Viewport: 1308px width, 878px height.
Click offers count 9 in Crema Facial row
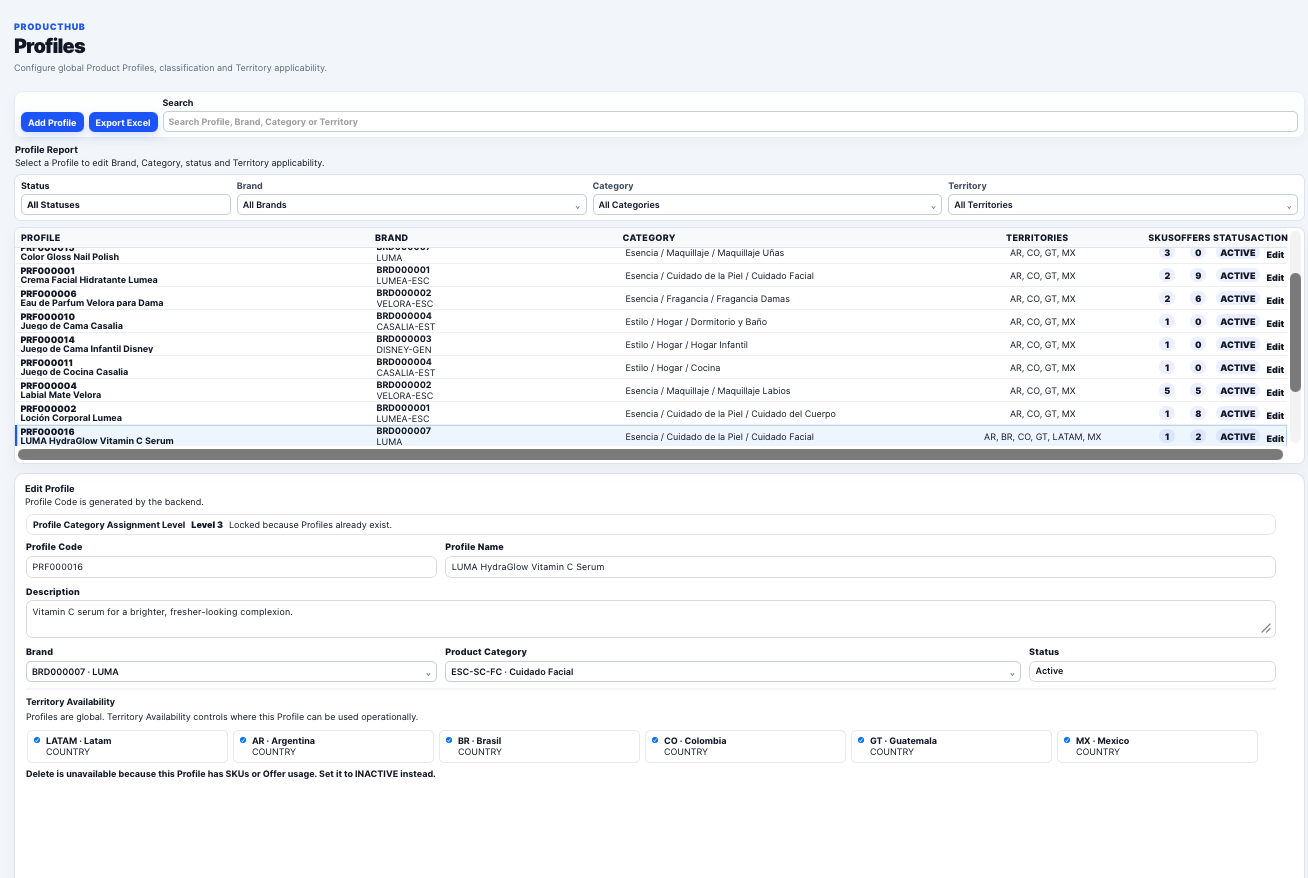point(1198,276)
